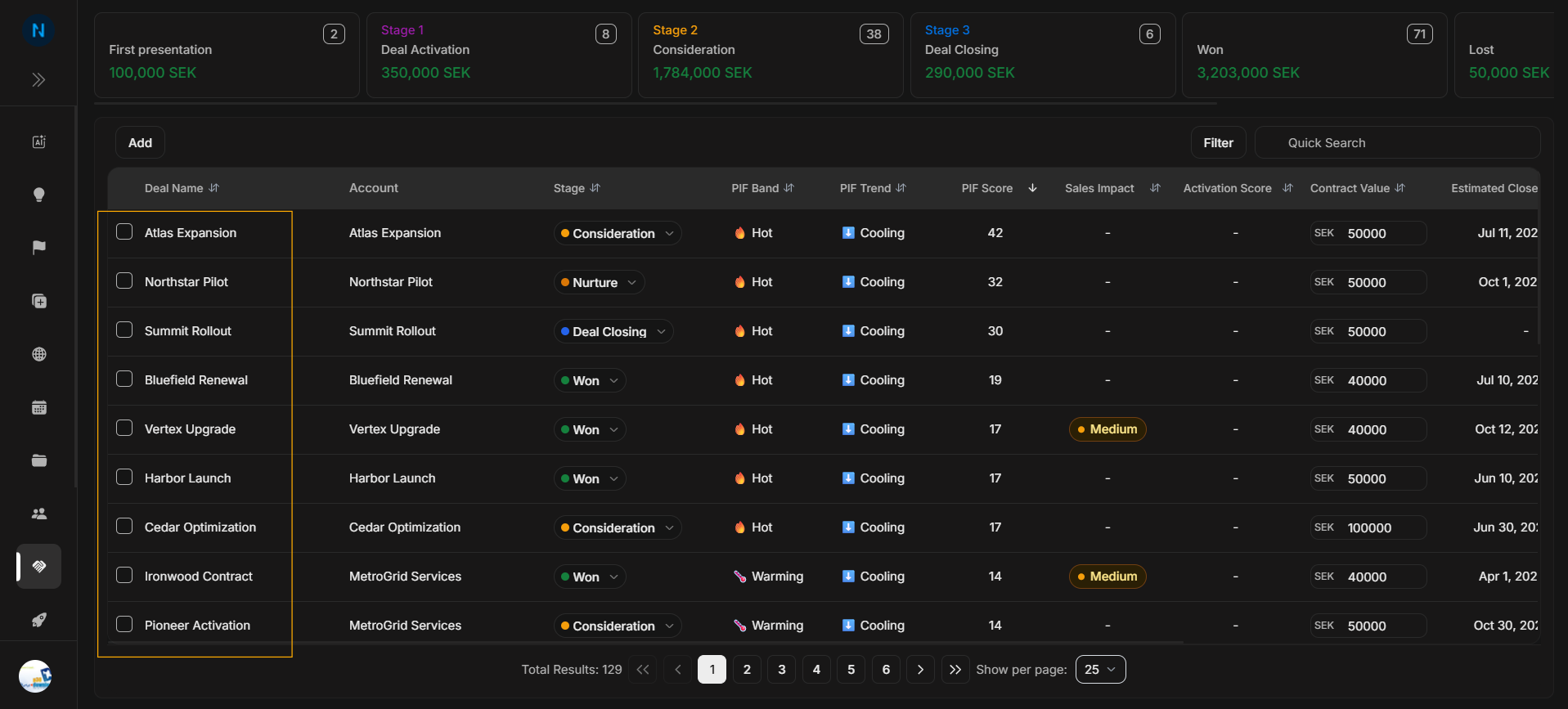Select the Stage 1 Deal Activation card
The width and height of the screenshot is (1568, 709).
point(499,55)
